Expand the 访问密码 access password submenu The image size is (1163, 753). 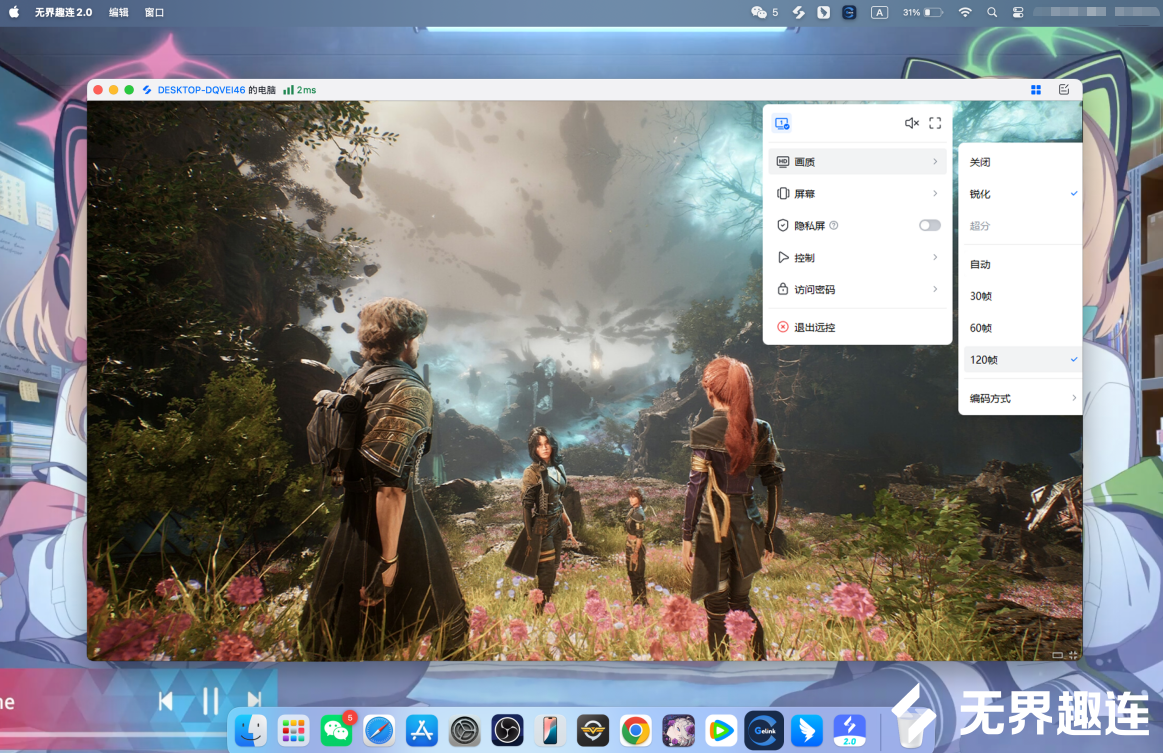pos(857,289)
